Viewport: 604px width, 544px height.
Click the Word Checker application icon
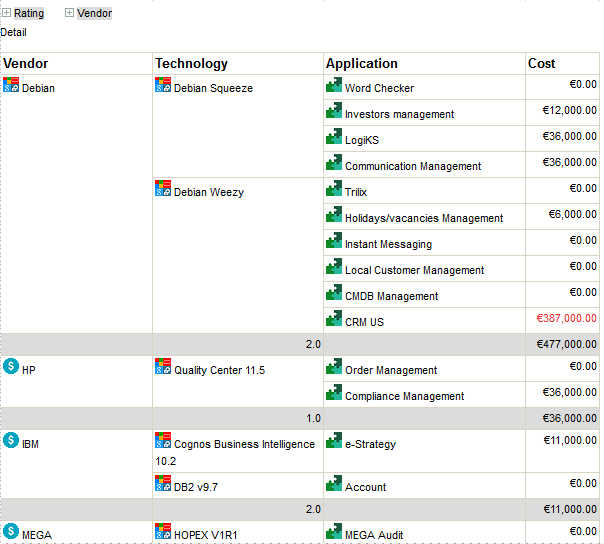pyautogui.click(x=334, y=86)
